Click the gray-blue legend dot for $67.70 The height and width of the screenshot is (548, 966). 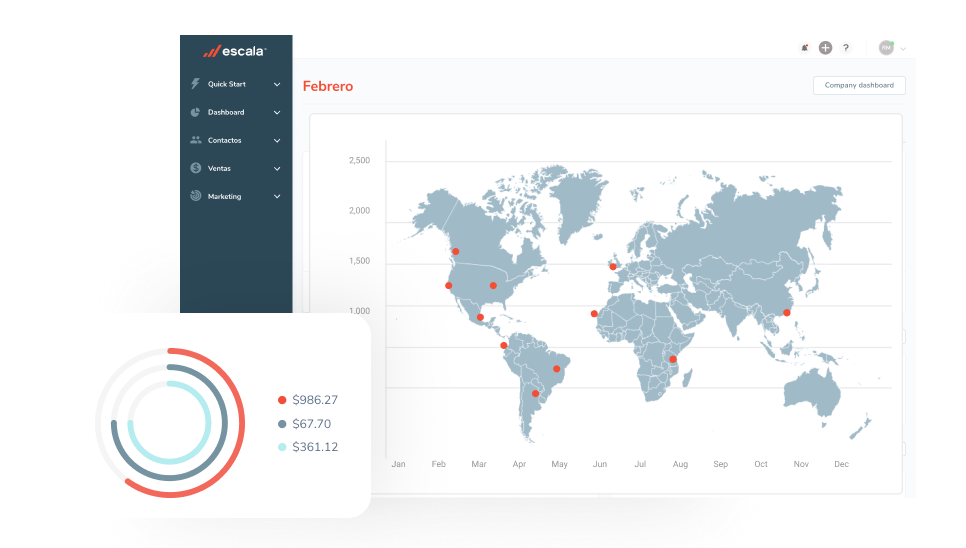[x=282, y=424]
